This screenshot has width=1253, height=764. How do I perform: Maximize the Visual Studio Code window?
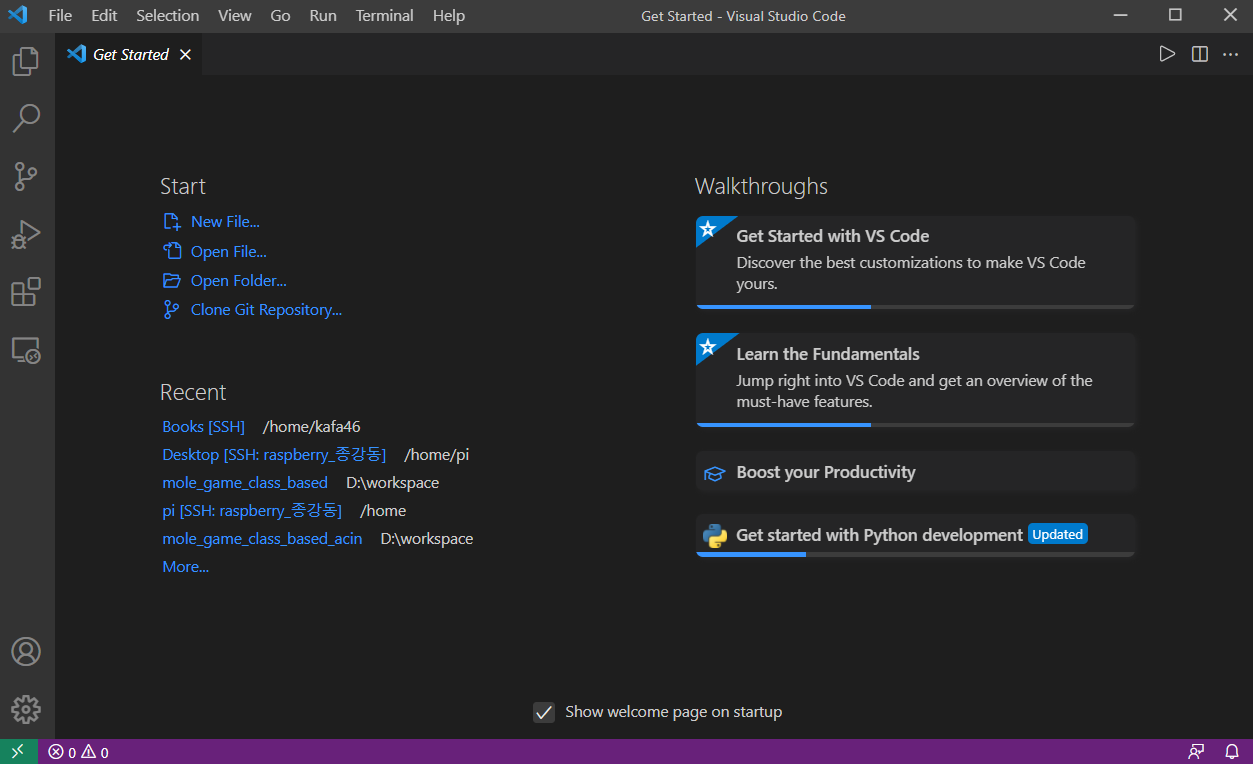coord(1175,15)
